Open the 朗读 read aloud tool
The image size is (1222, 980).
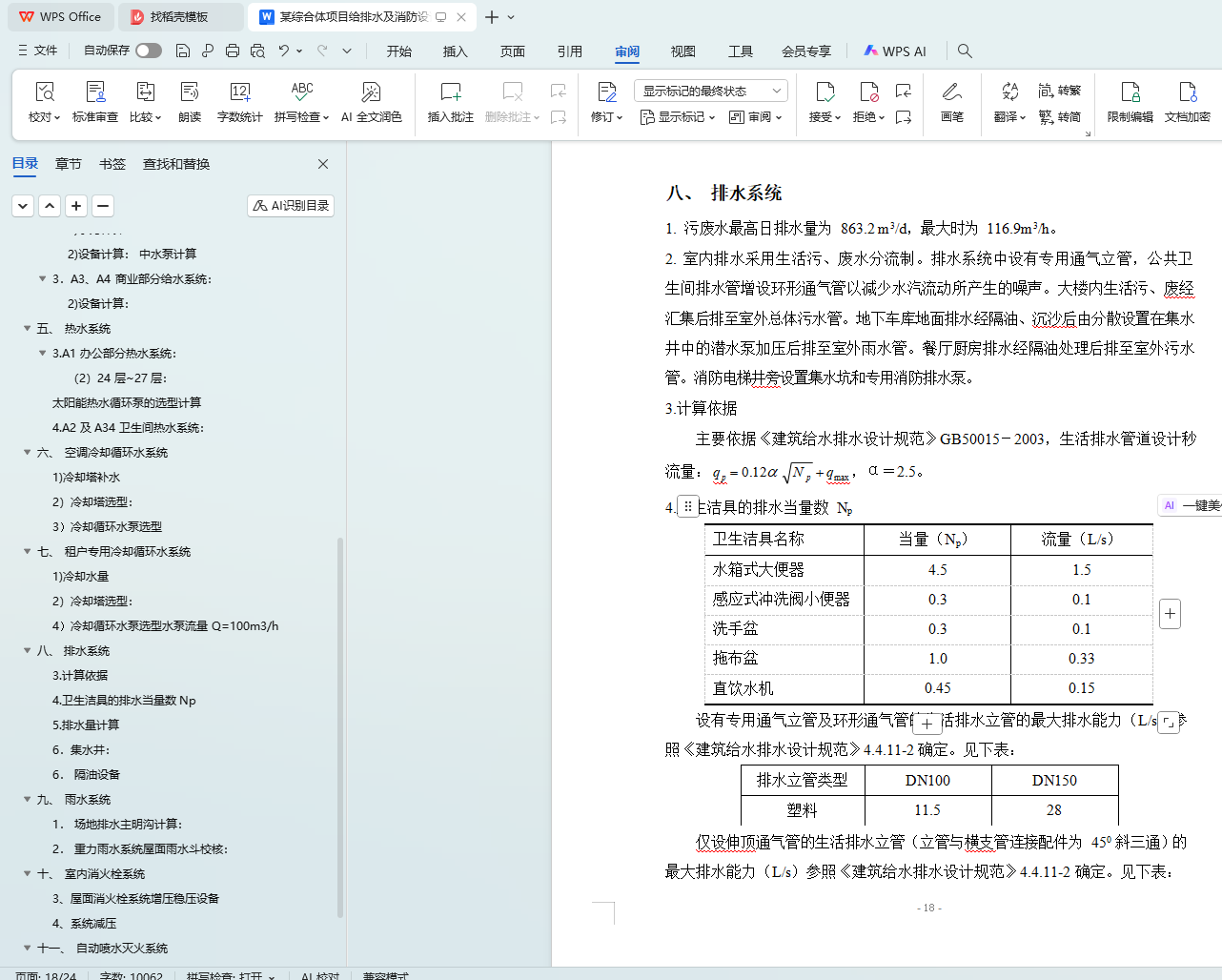(190, 92)
